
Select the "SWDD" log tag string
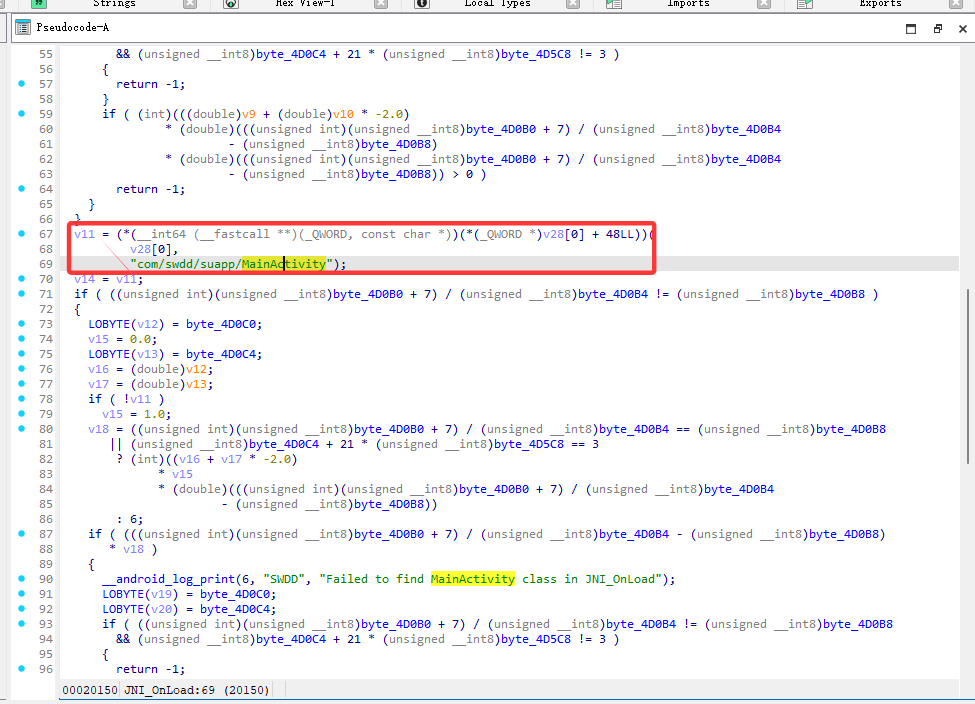click(x=284, y=579)
